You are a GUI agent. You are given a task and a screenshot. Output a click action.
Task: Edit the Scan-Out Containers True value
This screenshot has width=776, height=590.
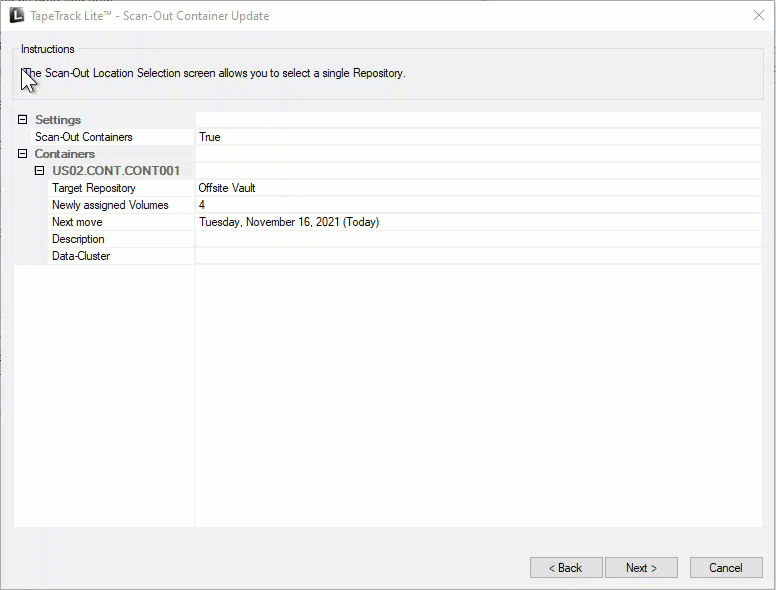pyautogui.click(x=478, y=137)
